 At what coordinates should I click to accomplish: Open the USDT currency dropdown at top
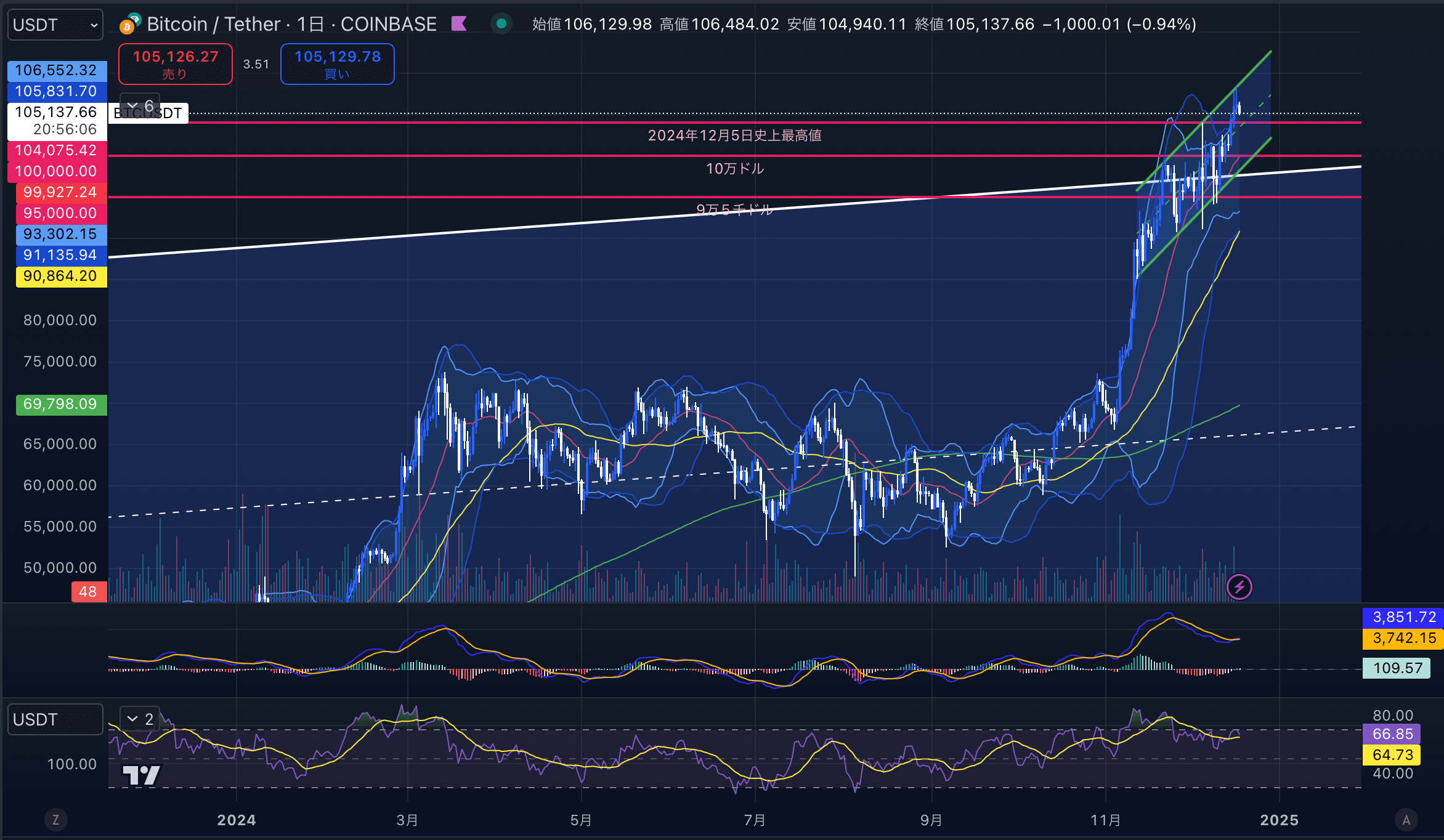[55, 25]
